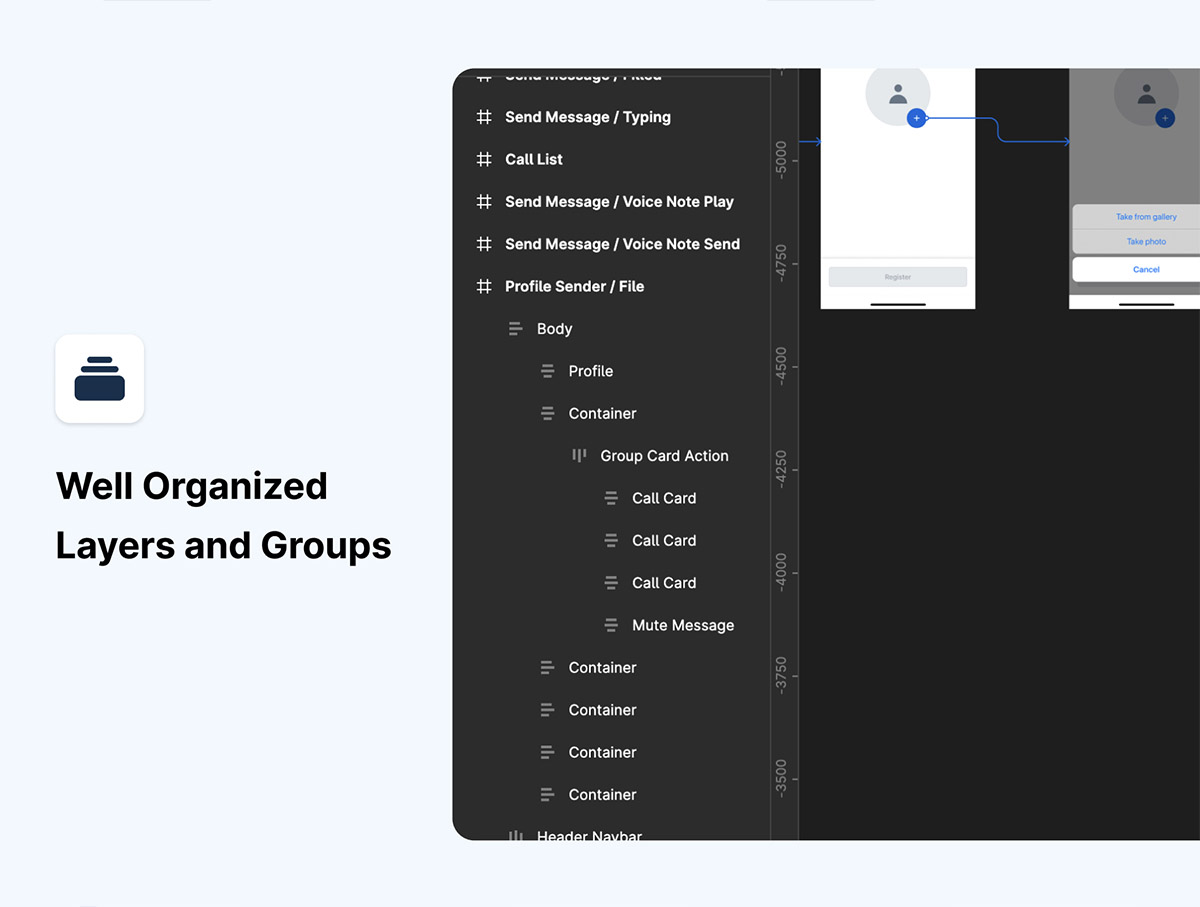Screen dimensions: 1200x907
Task: Click the layout icon next to Mute Message
Action: pyautogui.click(x=611, y=625)
